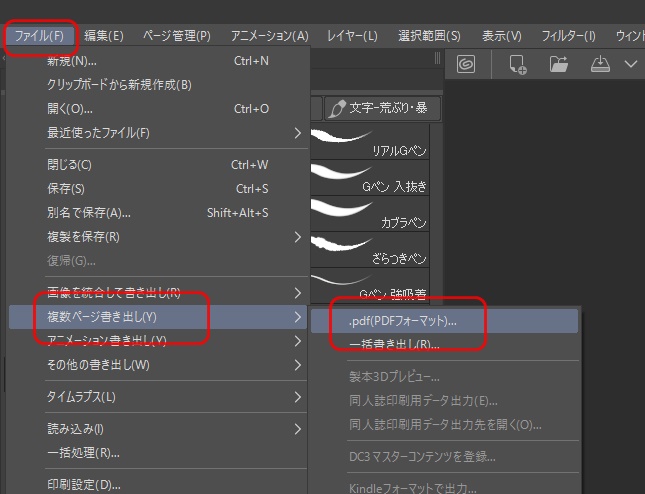The width and height of the screenshot is (645, 494).
Task: Choose 保存(S) menu entry
Action: tap(158, 189)
